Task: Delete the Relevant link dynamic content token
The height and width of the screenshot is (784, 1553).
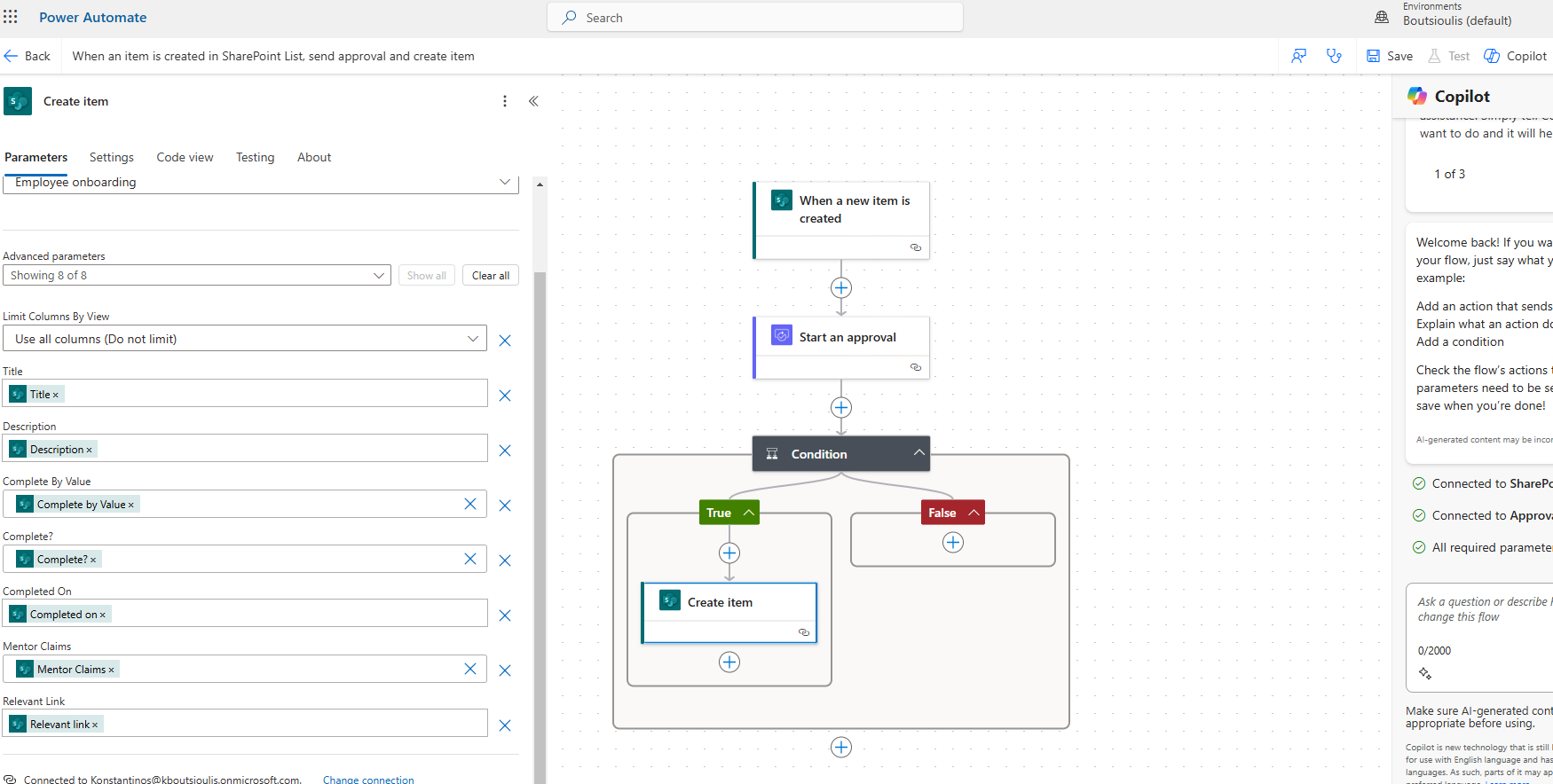Action: pos(95,725)
